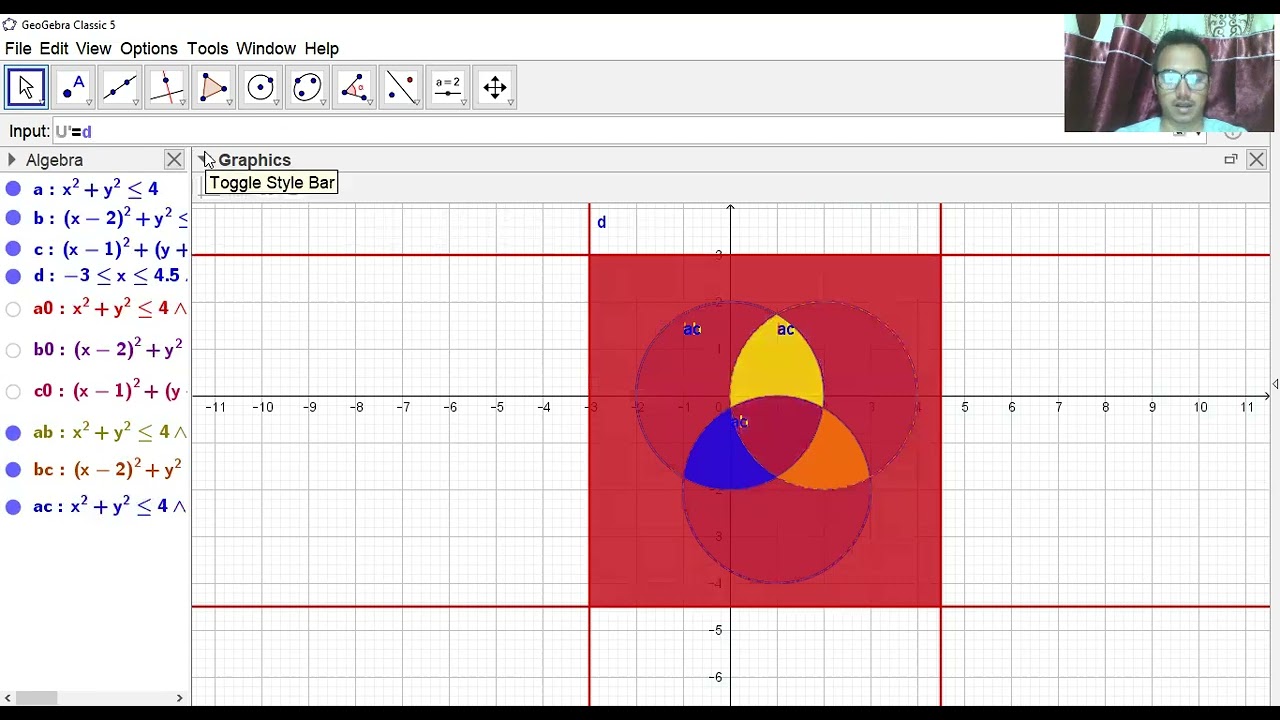Select the Ellipse conic tool
This screenshot has height=720, width=1280.
point(307,87)
